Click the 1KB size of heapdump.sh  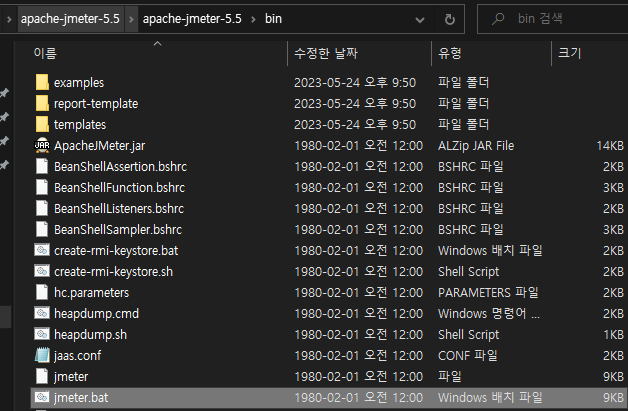[x=613, y=334]
